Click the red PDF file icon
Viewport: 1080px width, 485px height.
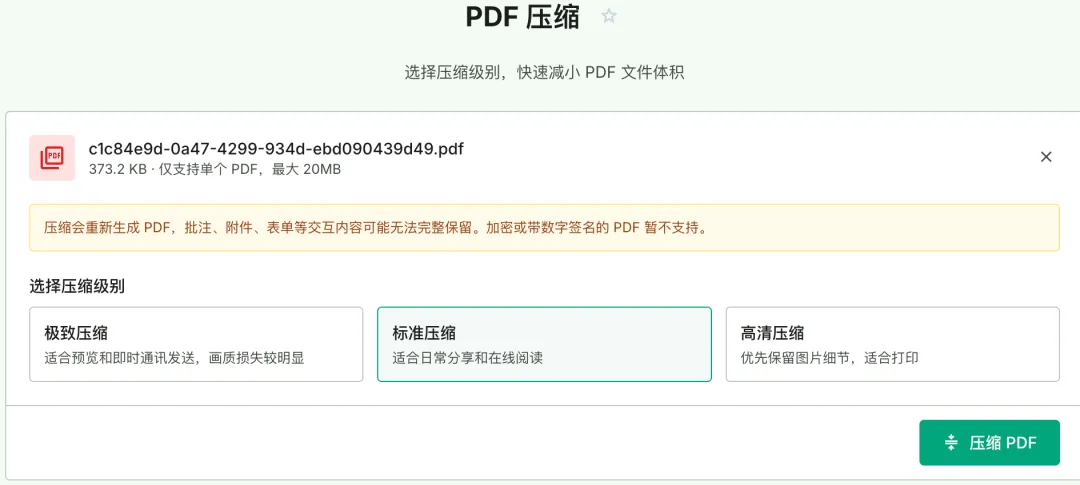[x=52, y=158]
